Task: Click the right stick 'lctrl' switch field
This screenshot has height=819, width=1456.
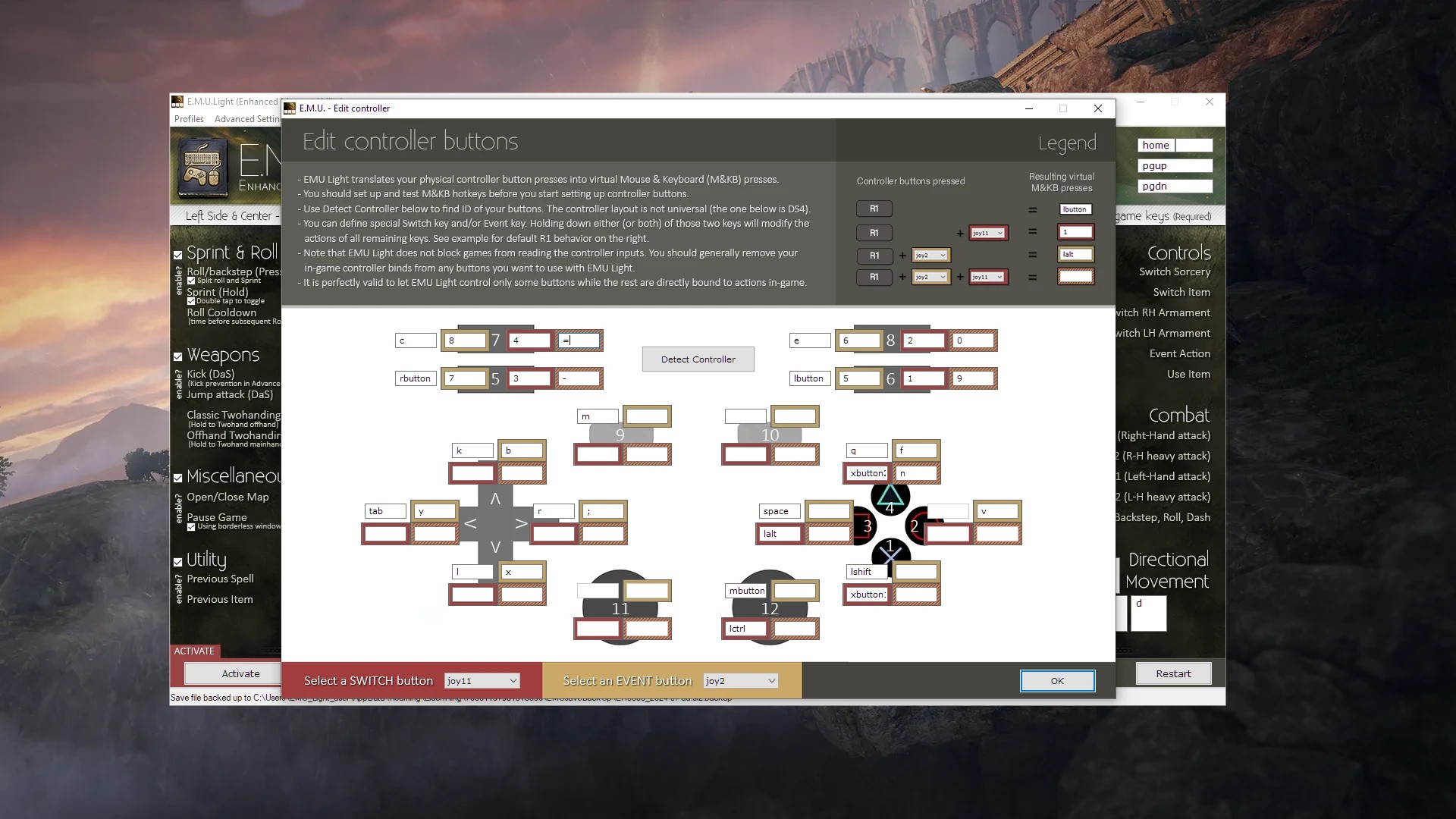Action: 746,629
